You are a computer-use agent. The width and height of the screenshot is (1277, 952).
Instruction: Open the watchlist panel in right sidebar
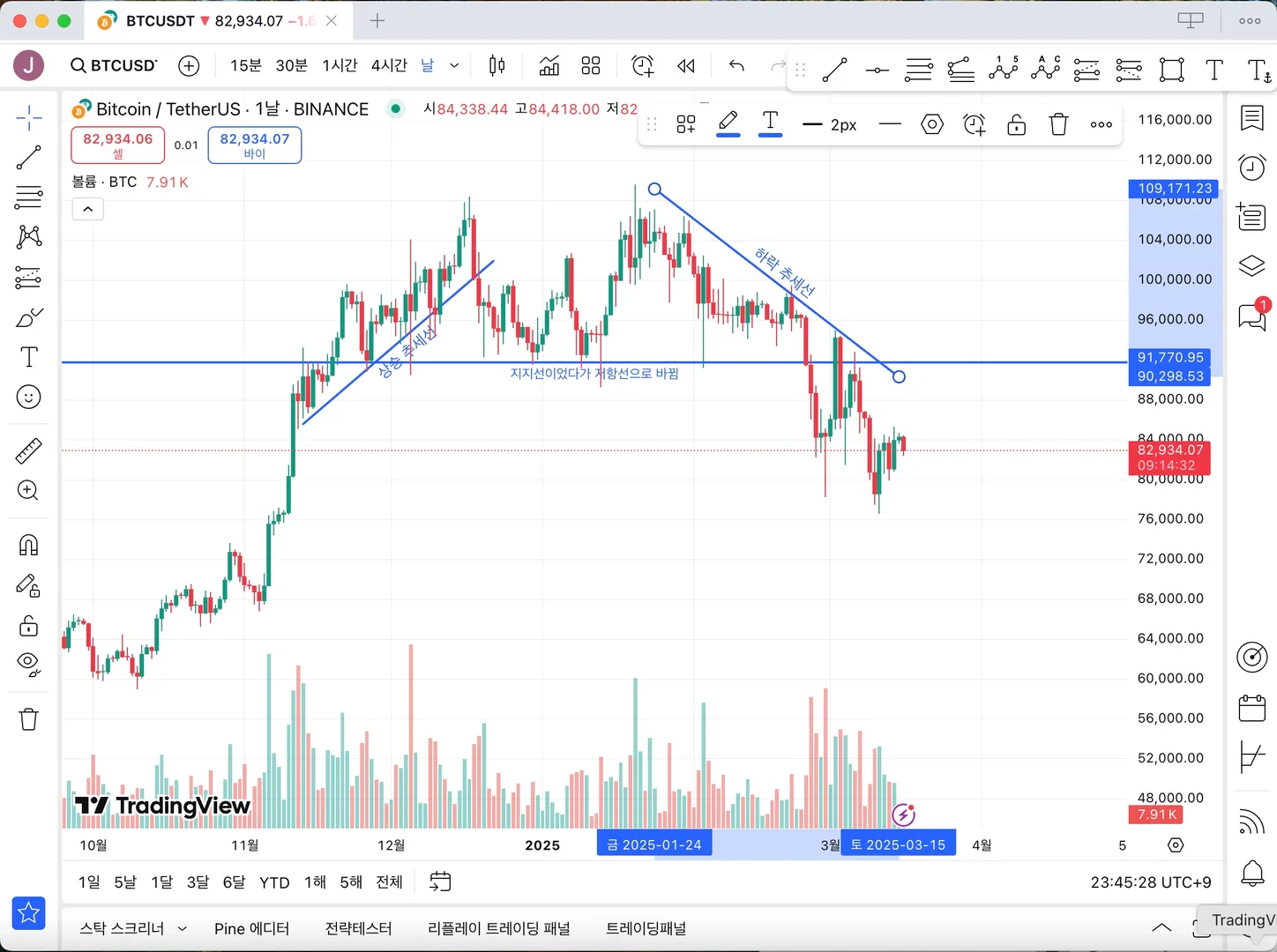point(1252,118)
